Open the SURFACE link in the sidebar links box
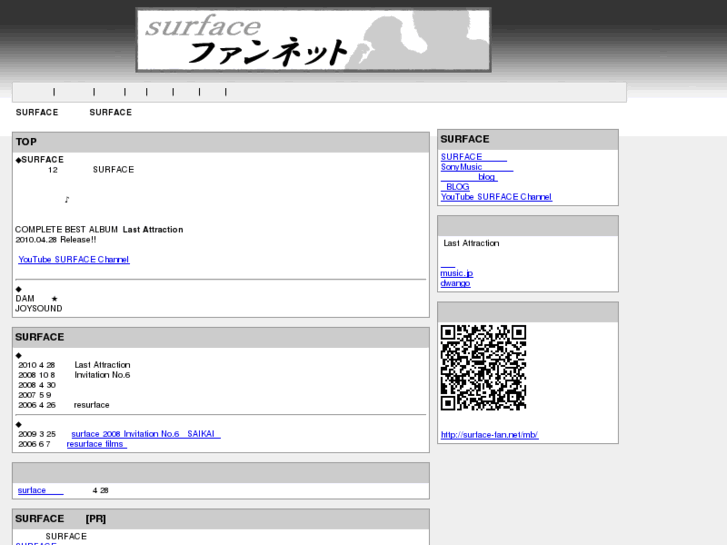727x545 pixels. click(474, 157)
